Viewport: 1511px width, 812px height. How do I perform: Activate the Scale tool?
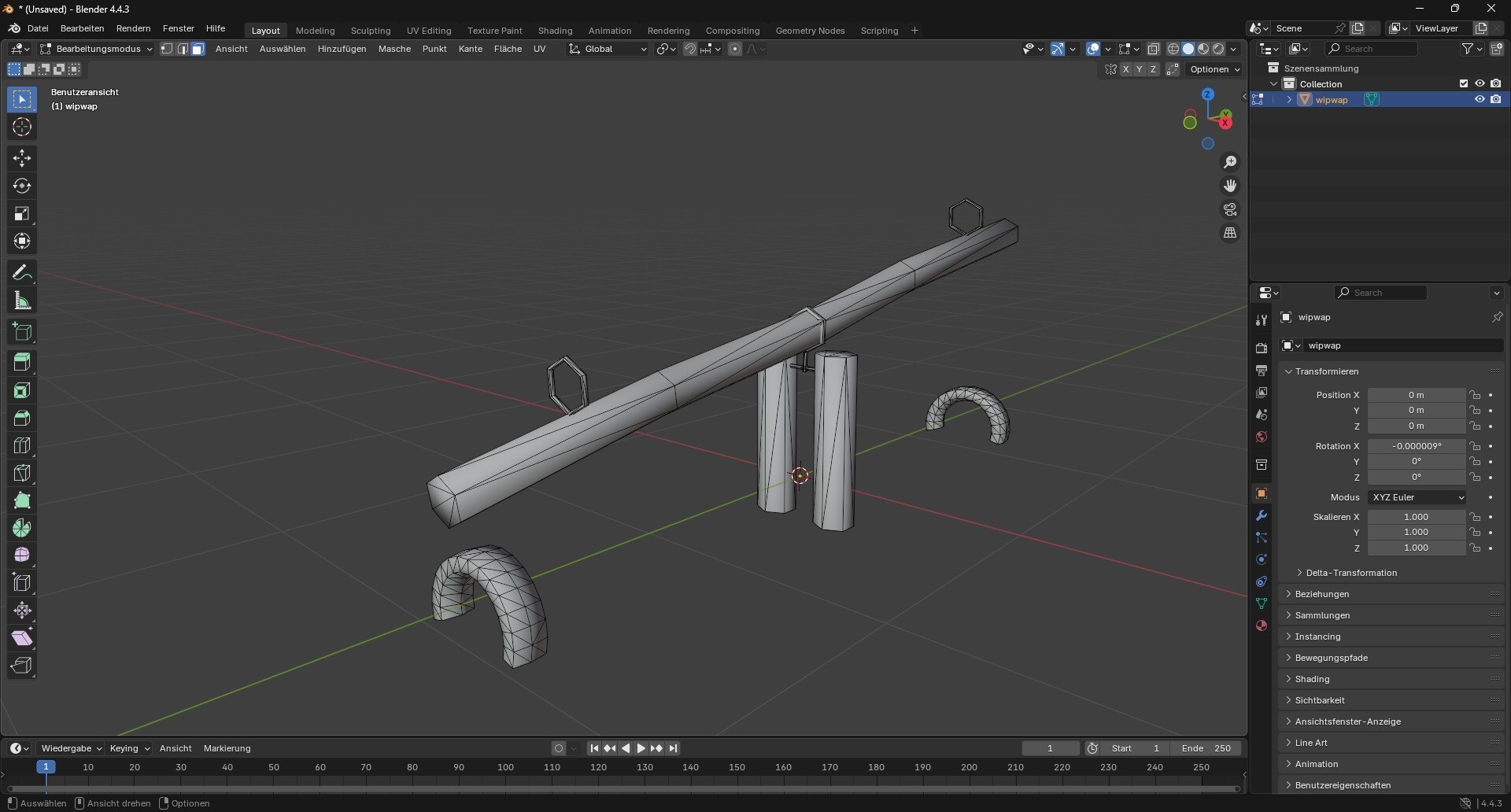click(22, 214)
